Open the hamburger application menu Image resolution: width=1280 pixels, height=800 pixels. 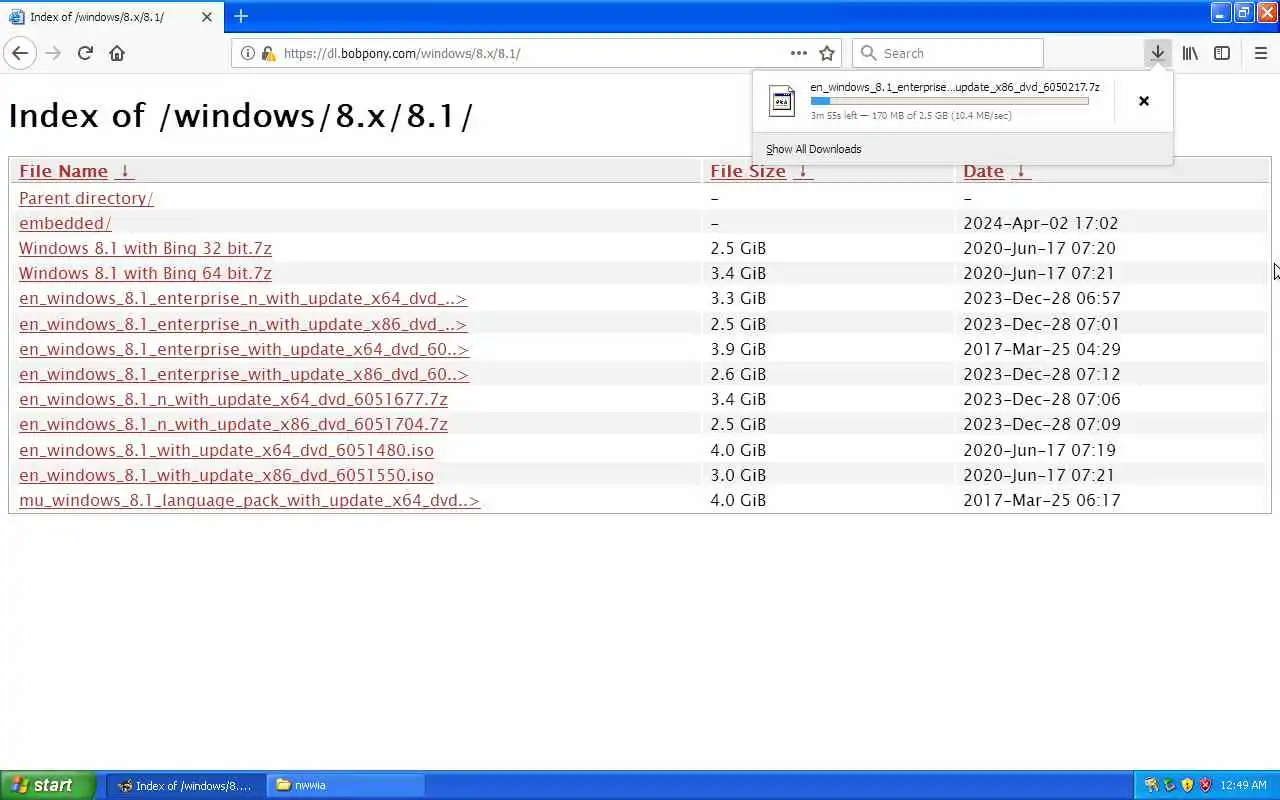click(1260, 53)
